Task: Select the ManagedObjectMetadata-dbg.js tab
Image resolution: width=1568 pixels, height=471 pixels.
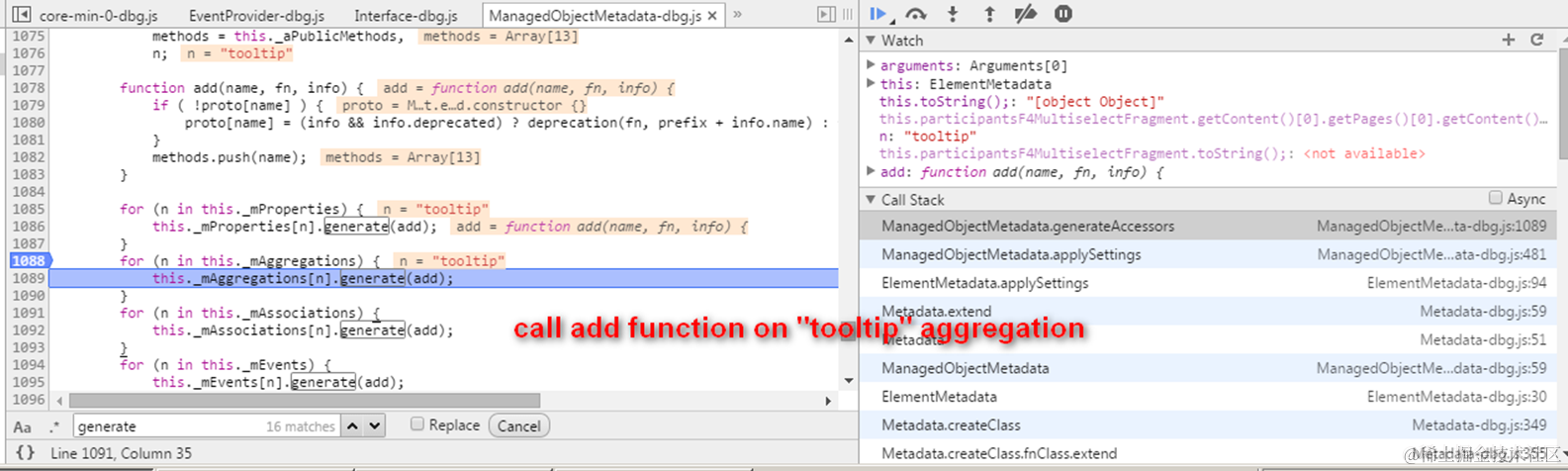Action: pos(595,16)
